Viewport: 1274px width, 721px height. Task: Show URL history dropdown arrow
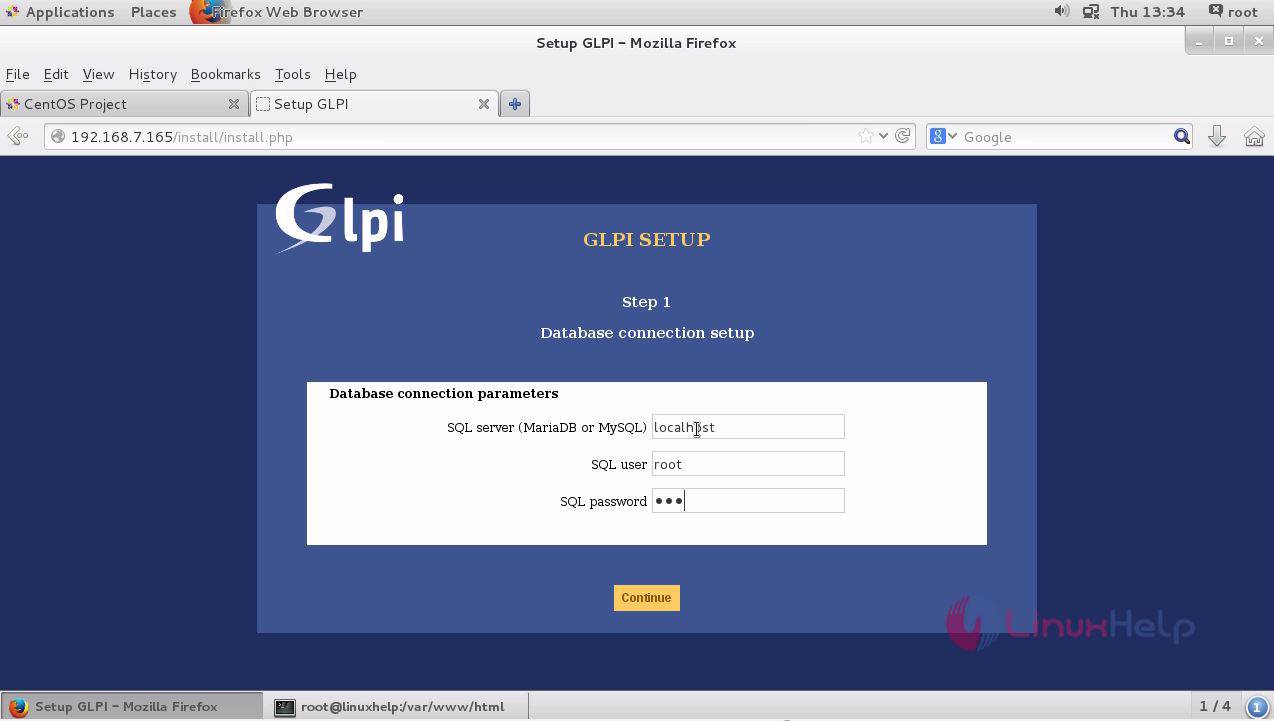click(x=883, y=136)
